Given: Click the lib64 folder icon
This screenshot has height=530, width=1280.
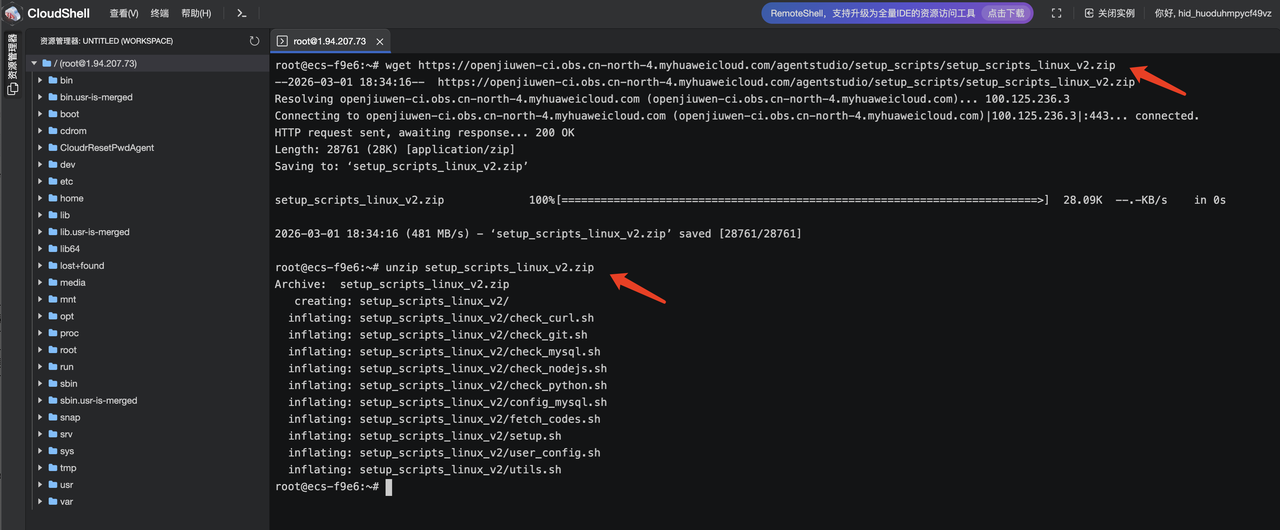Looking at the screenshot, I should [53, 248].
